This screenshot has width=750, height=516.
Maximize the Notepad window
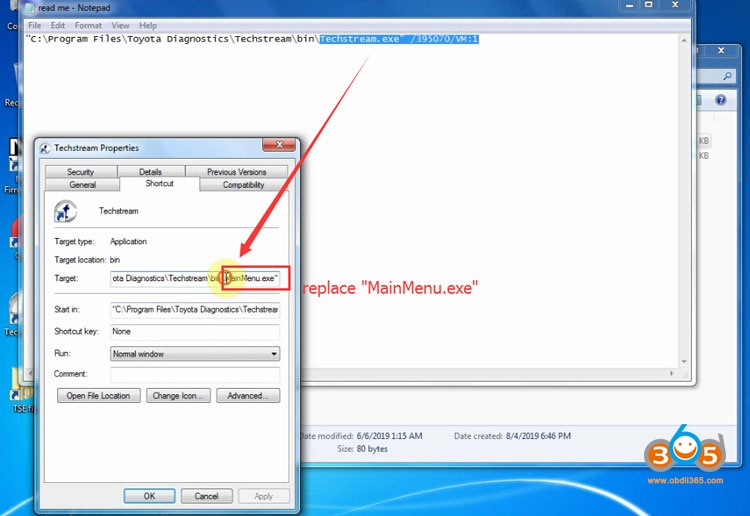point(649,5)
